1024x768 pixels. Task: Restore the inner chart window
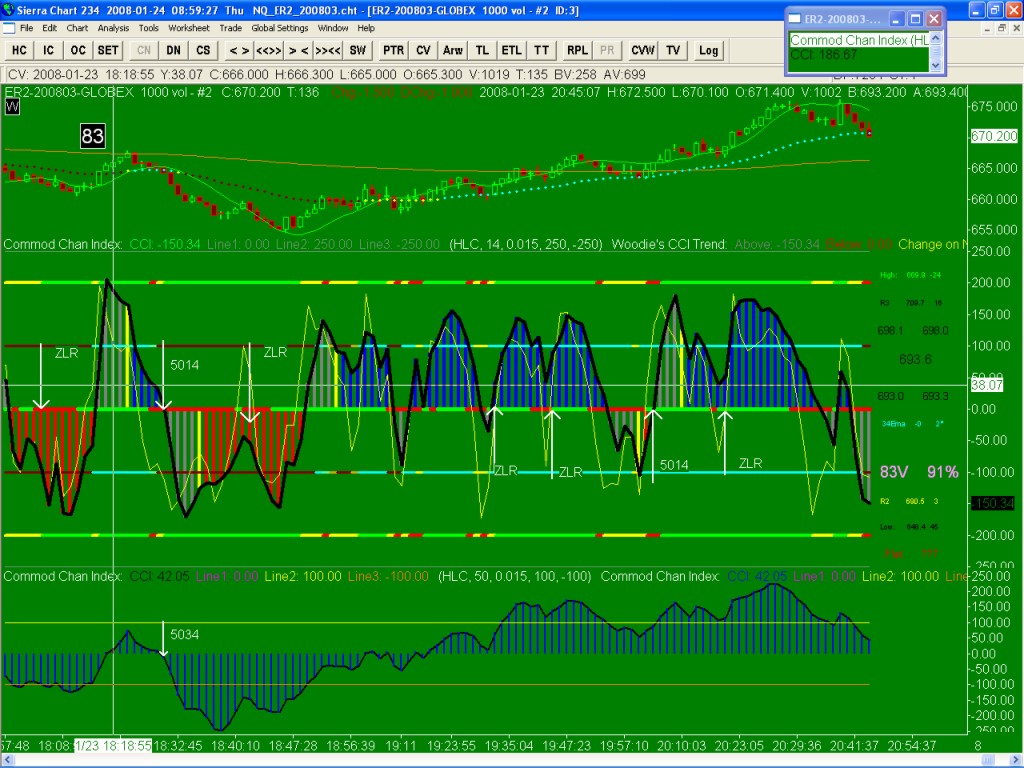pos(1001,29)
